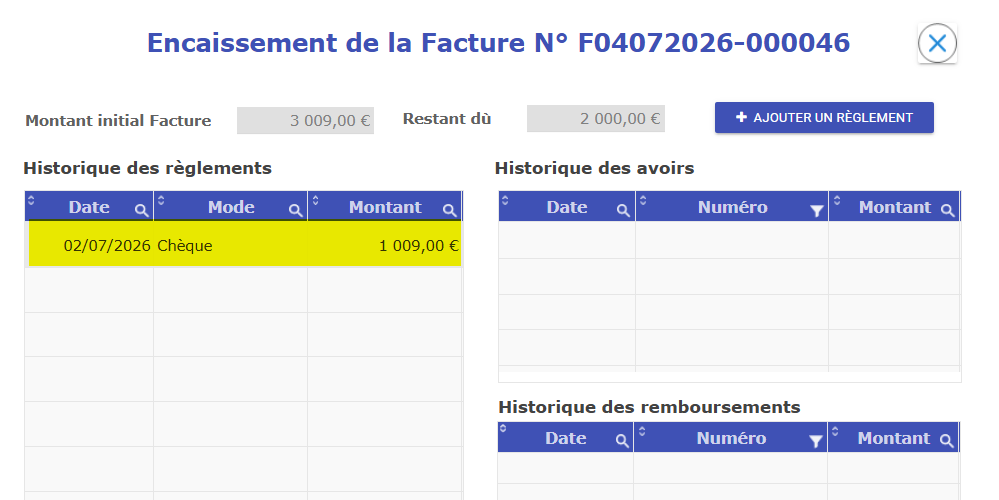Image resolution: width=999 pixels, height=500 pixels.
Task: Click the Ajouter un règlement button
Action: click(824, 118)
